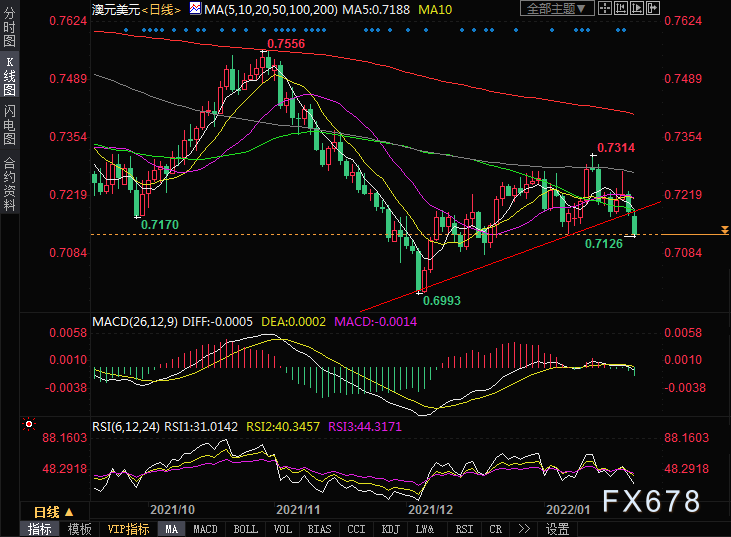This screenshot has height=537, width=731.
Task: Select the BIAS indicator button
Action: click(x=319, y=529)
